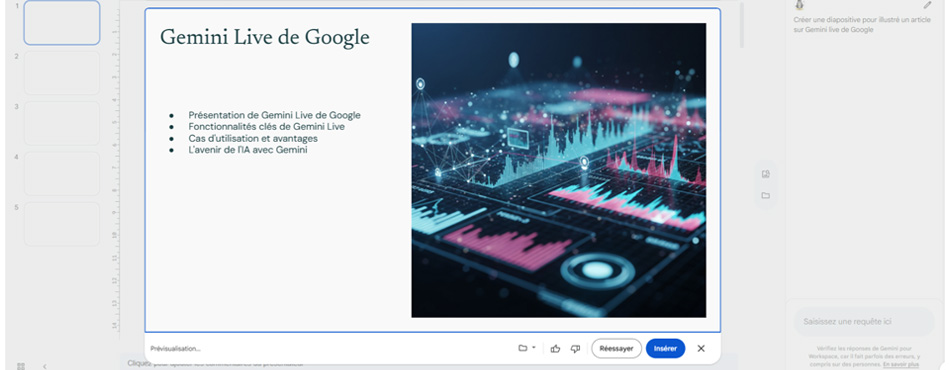Select slide 3 thumbnail

coord(62,123)
